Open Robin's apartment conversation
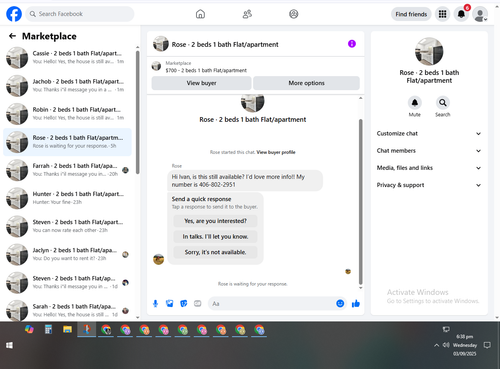This screenshot has width=500, height=369. [x=67, y=114]
